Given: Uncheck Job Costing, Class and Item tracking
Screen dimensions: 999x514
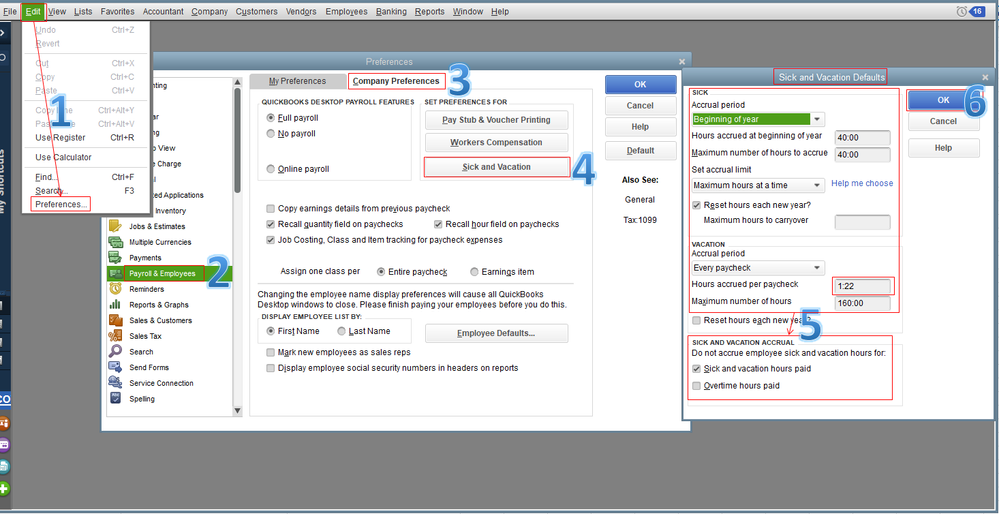Looking at the screenshot, I should click(x=271, y=240).
